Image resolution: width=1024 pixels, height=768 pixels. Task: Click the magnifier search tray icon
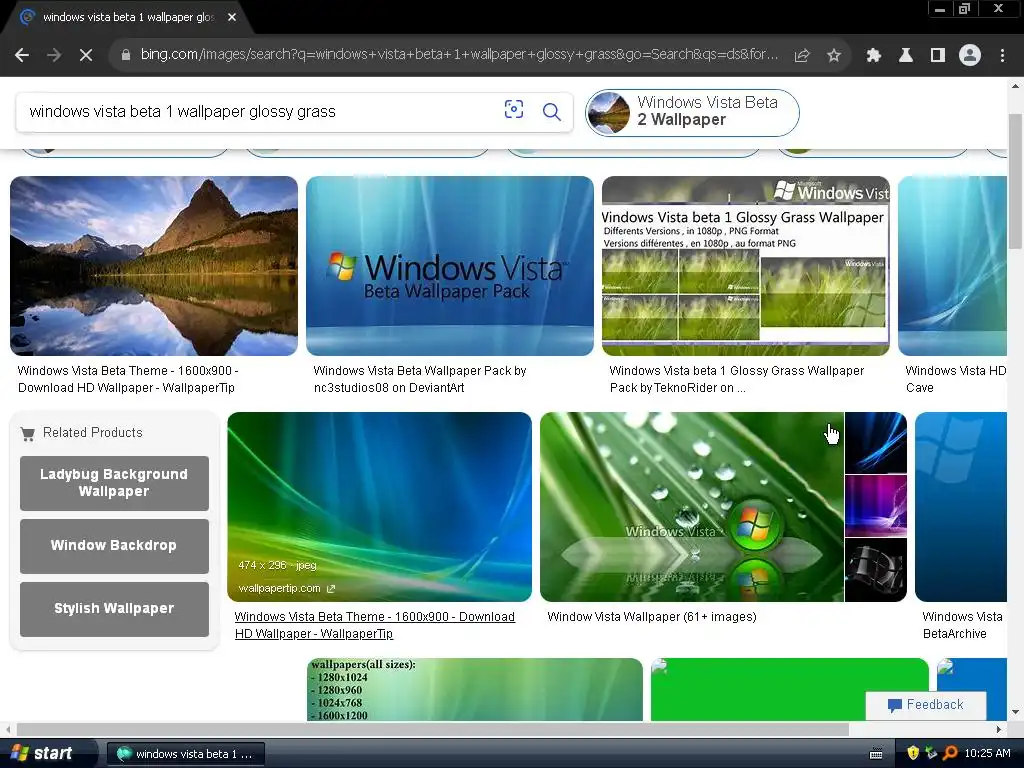tap(950, 753)
